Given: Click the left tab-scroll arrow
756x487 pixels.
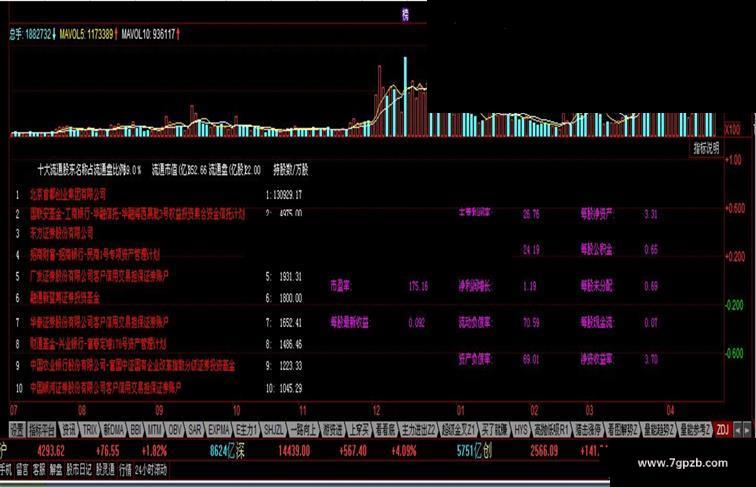Looking at the screenshot, I should click(738, 430).
